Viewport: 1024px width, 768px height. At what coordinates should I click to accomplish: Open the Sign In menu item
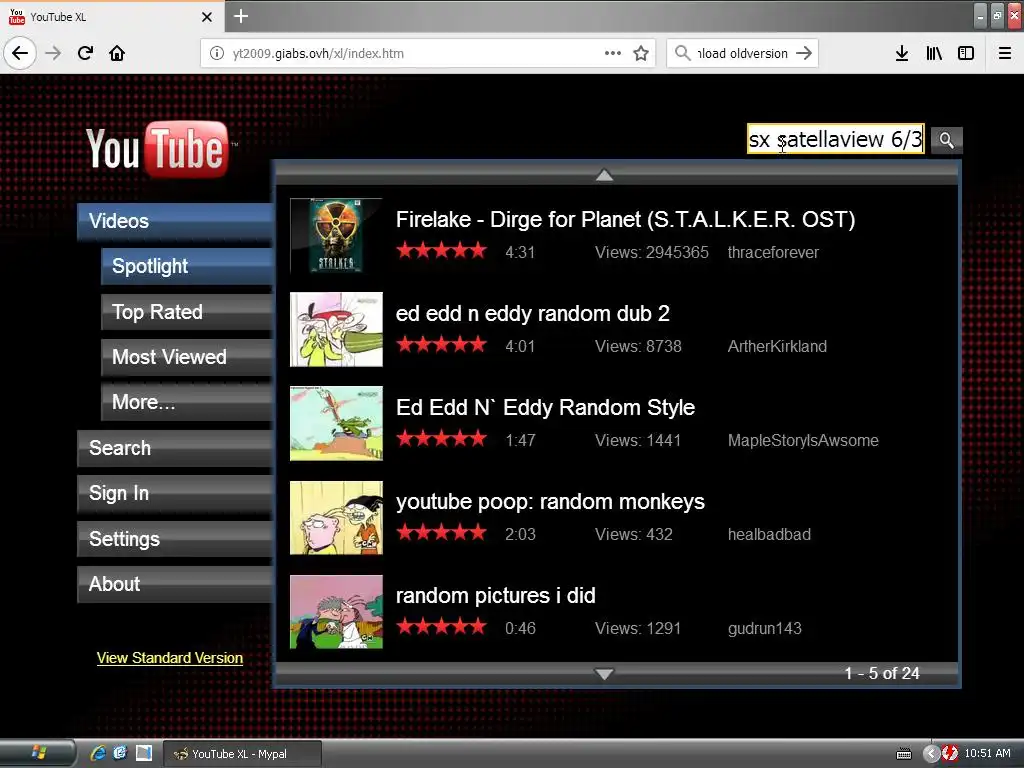pyautogui.click(x=174, y=494)
